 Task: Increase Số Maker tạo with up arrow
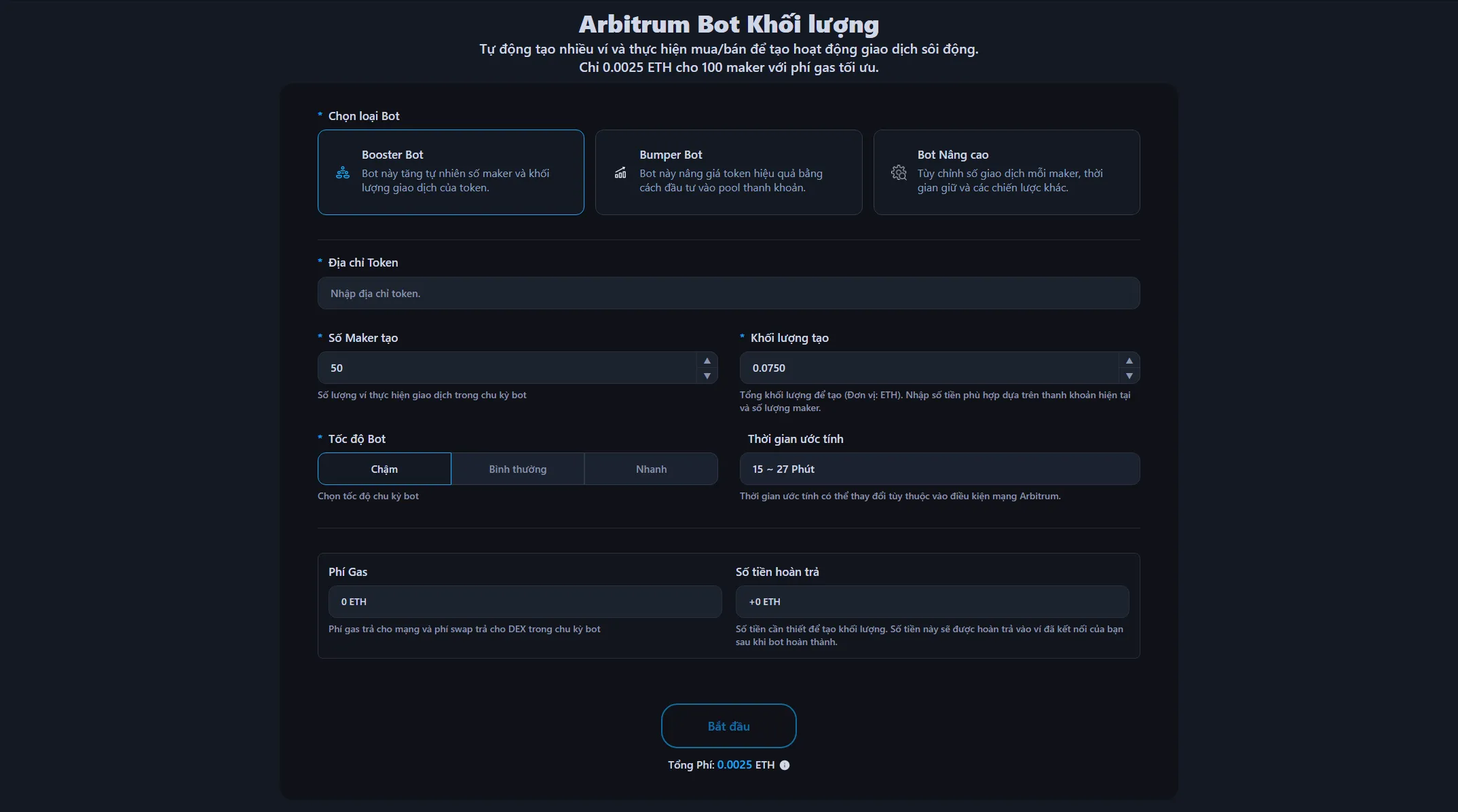click(x=707, y=360)
